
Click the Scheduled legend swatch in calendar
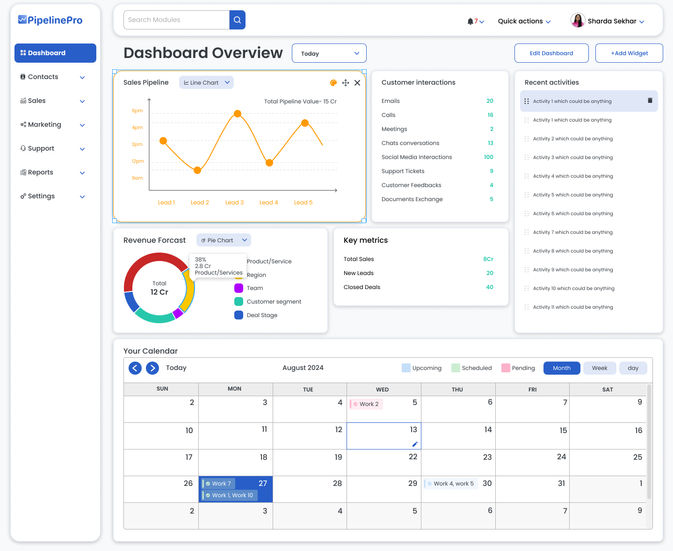pyautogui.click(x=455, y=368)
